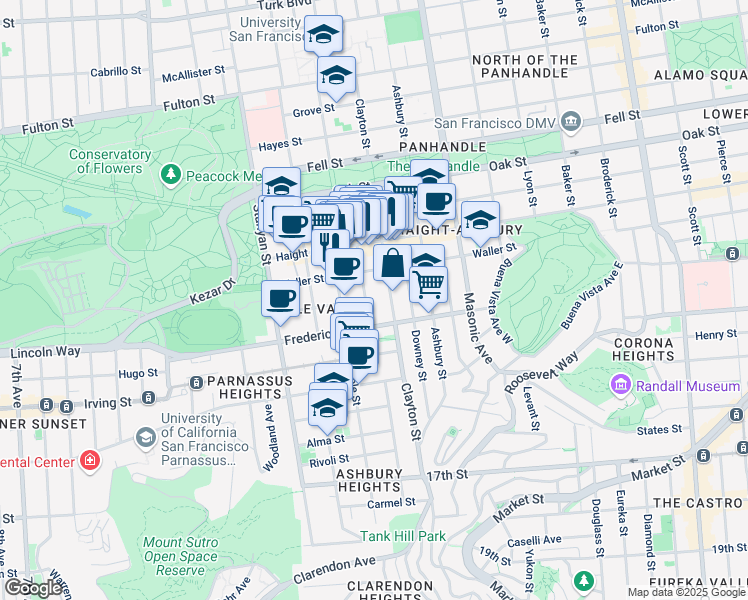Click the Buena Vista Ave E label
Image resolution: width=748 pixels, height=600 pixels.
592,295
